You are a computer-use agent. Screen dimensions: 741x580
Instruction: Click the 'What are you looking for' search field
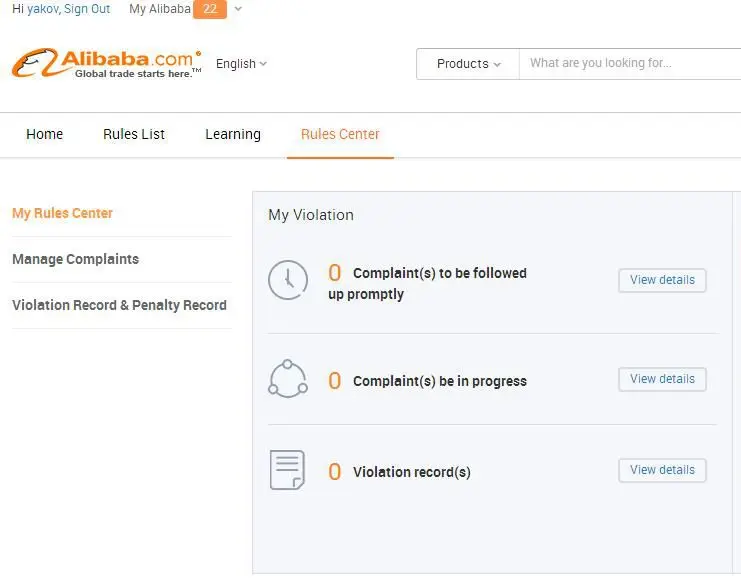point(630,64)
